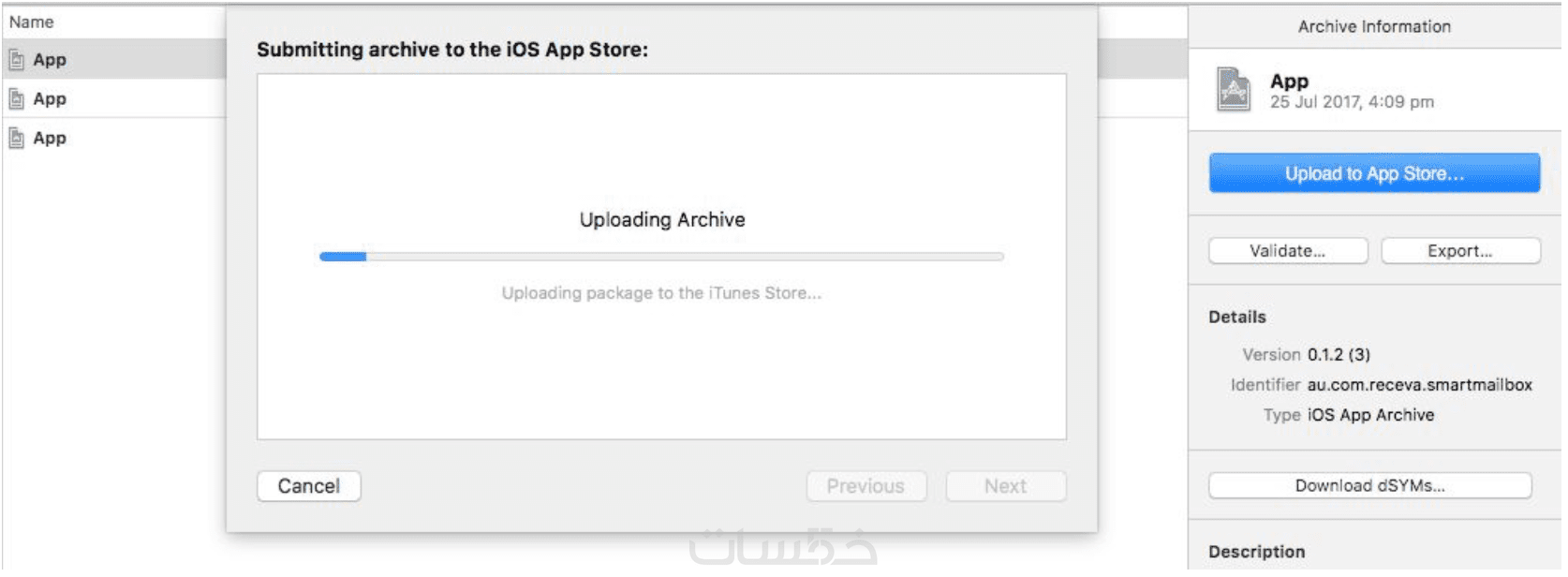
Task: Click the Archive Information panel header
Action: (1374, 27)
